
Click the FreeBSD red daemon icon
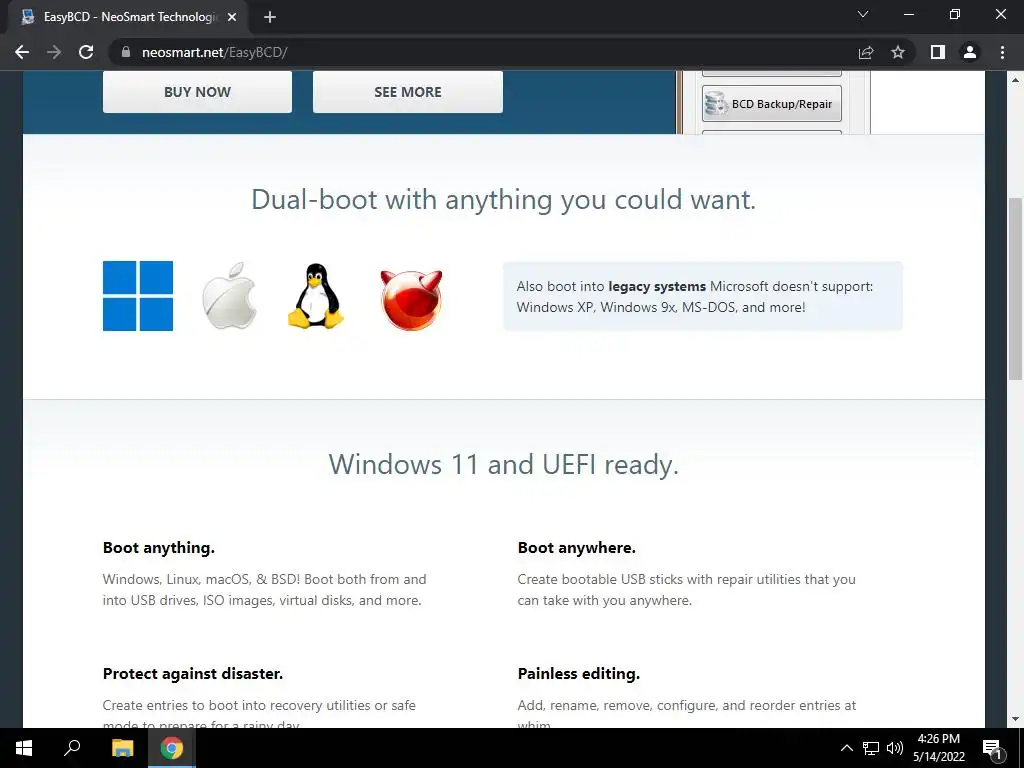tap(411, 300)
